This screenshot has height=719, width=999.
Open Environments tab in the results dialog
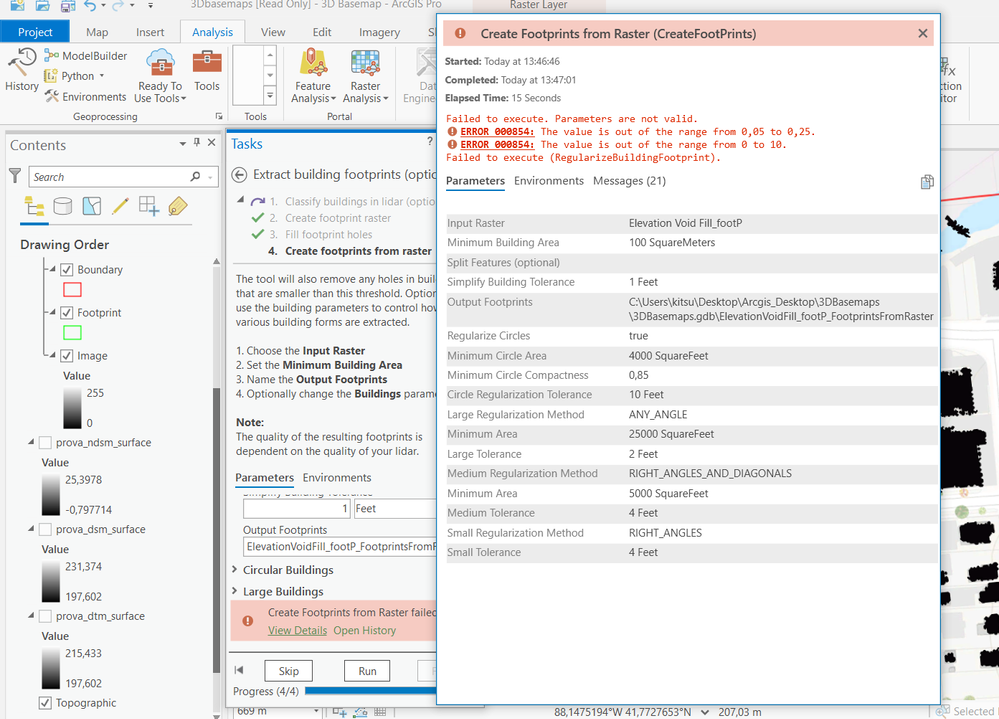pyautogui.click(x=549, y=181)
